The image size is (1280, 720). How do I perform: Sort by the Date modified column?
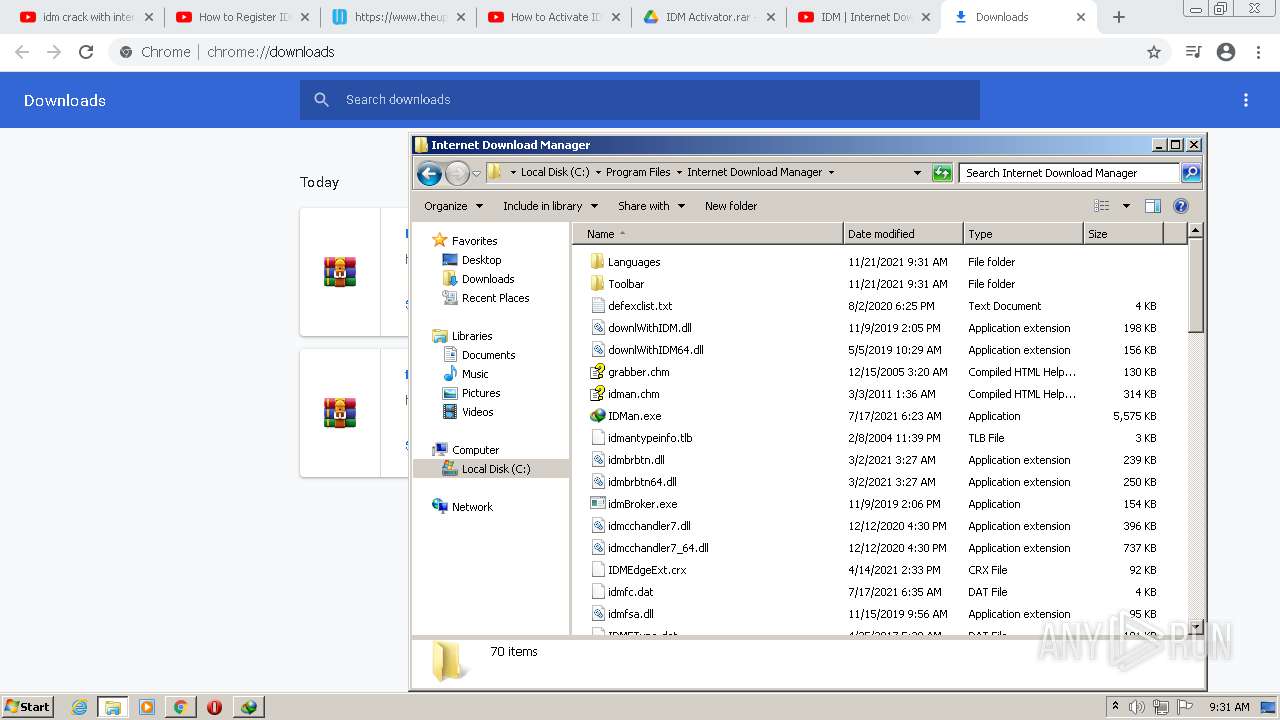903,234
